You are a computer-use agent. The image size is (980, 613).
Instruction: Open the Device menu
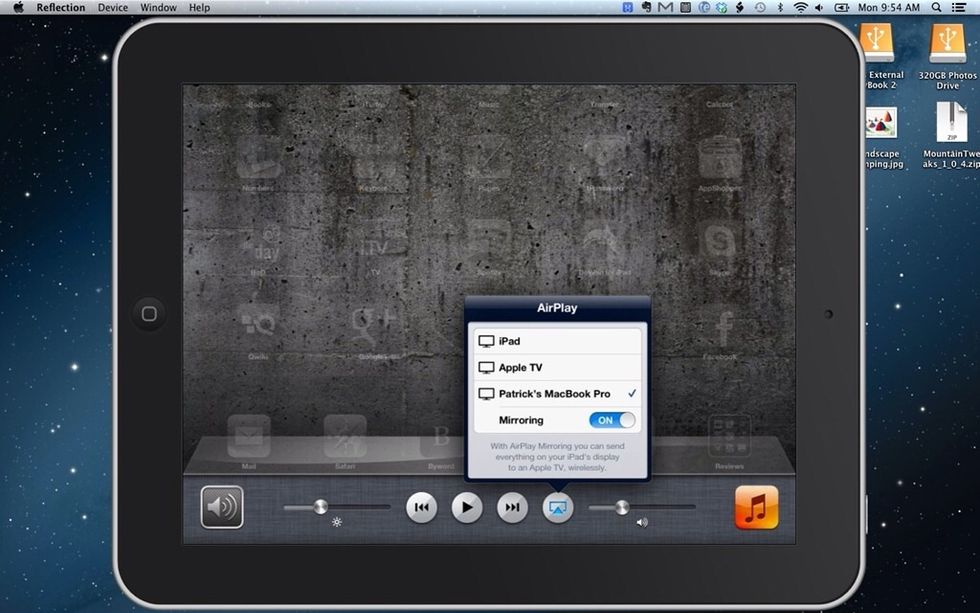click(x=112, y=7)
